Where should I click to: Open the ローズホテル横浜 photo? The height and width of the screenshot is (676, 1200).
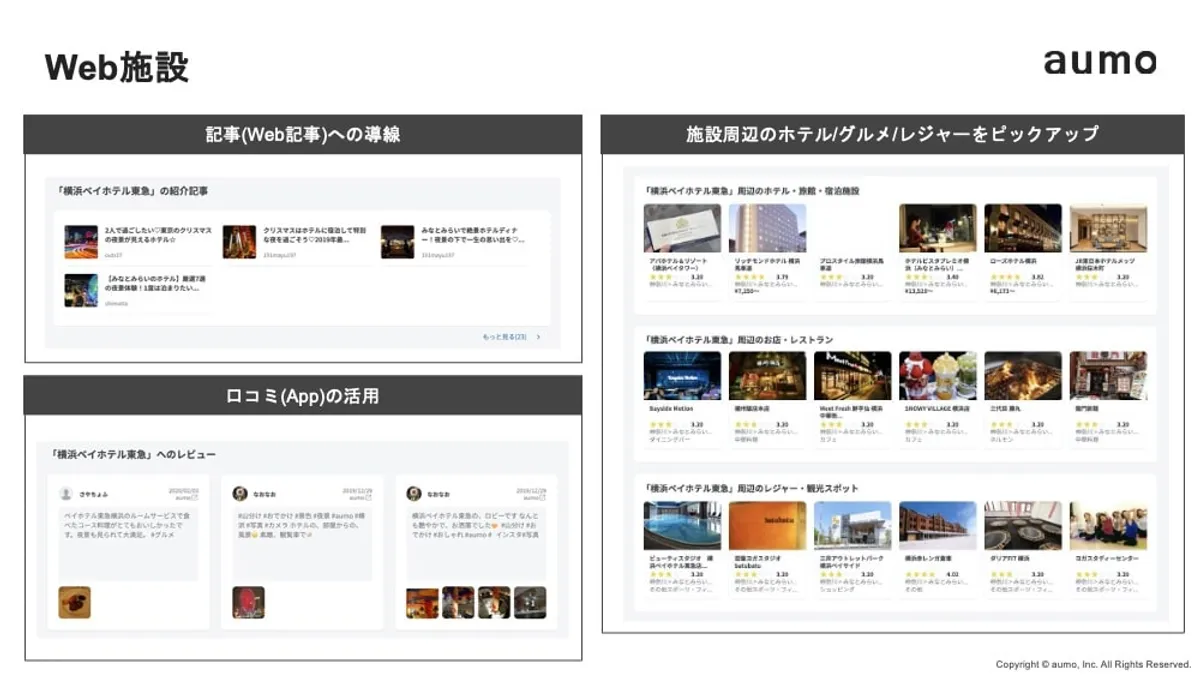[x=1023, y=228]
